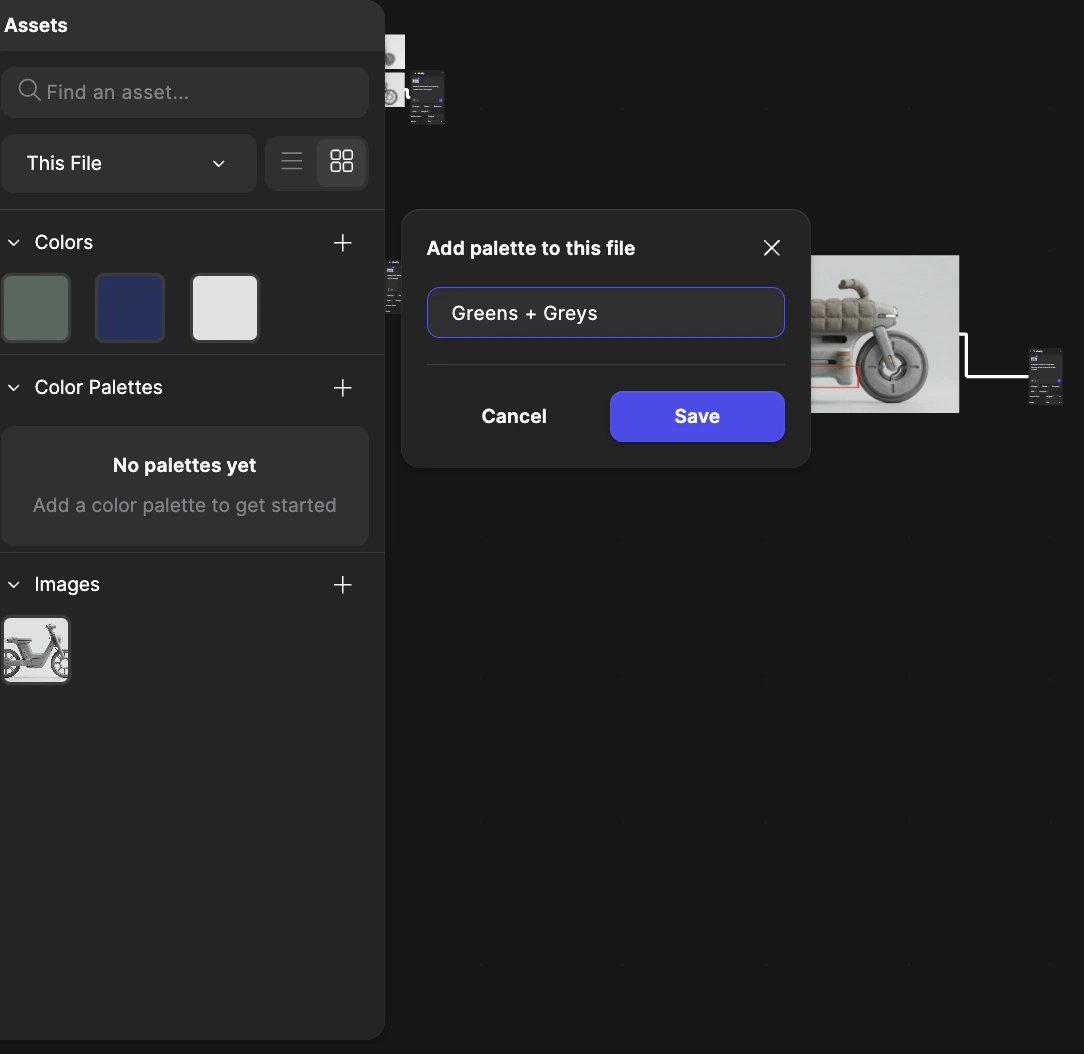The image size is (1084, 1054).
Task: Switch assets to grid view
Action: coord(342,162)
